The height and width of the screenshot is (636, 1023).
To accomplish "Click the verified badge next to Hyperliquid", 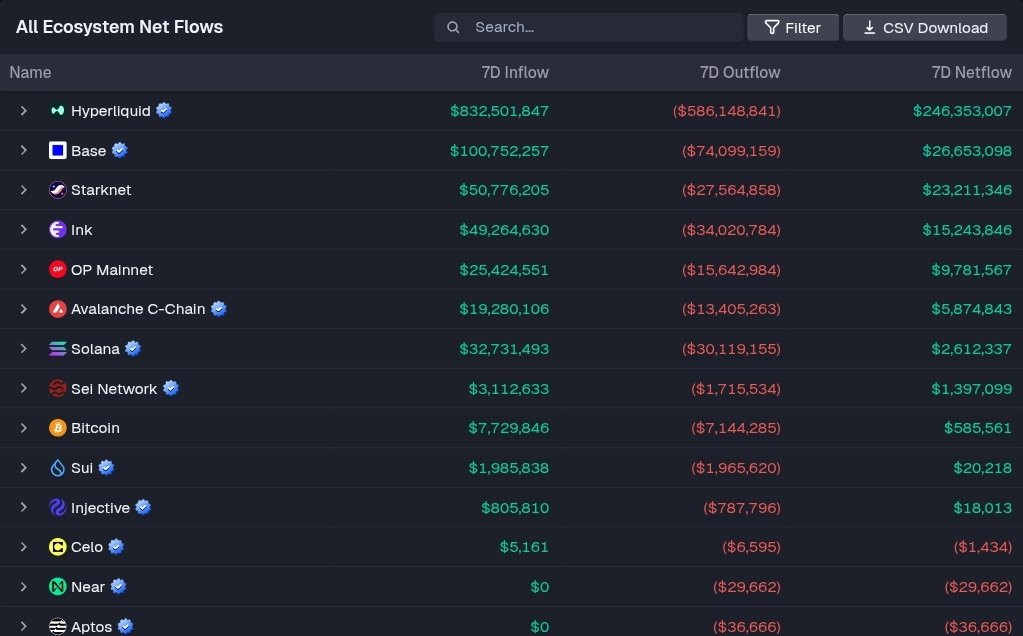I will pyautogui.click(x=164, y=110).
